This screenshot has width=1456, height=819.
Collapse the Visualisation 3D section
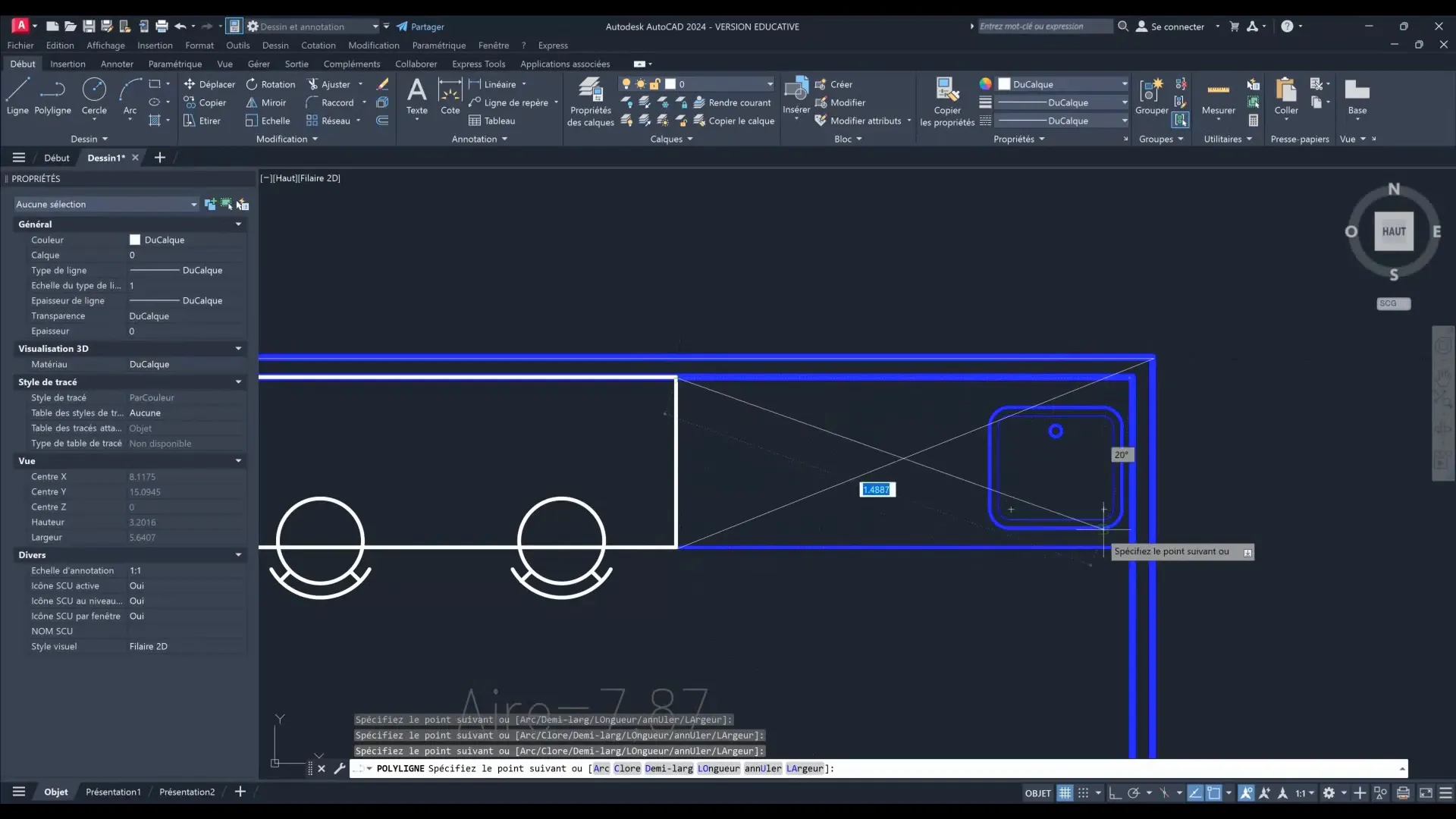[238, 349]
